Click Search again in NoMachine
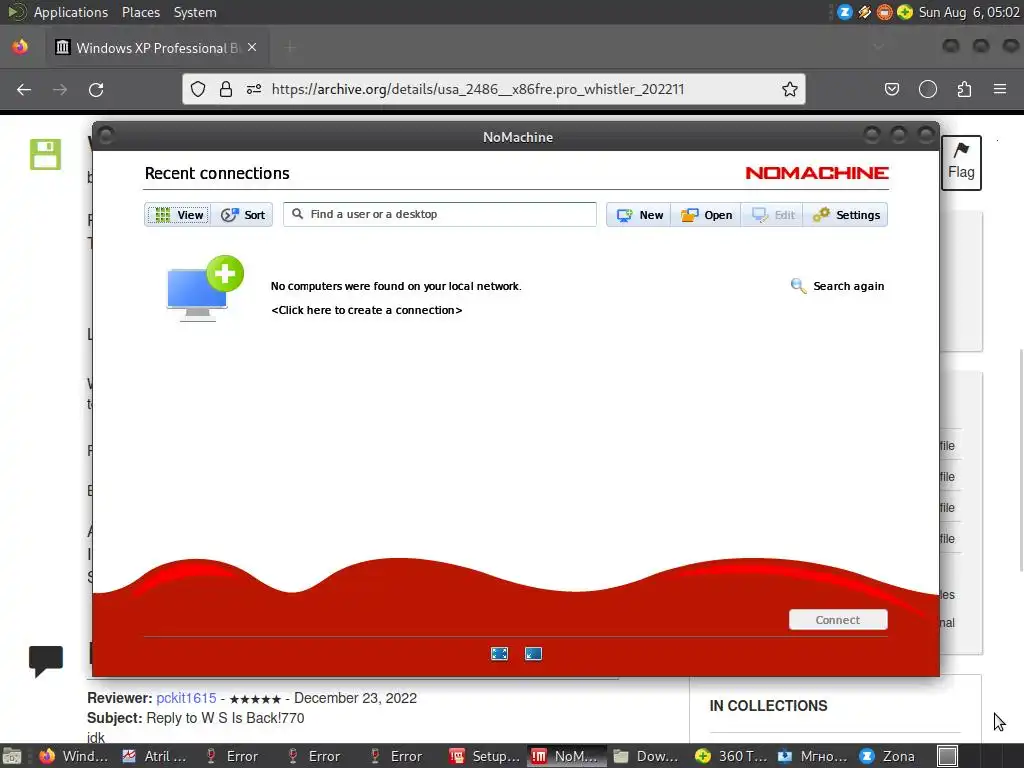 837,286
